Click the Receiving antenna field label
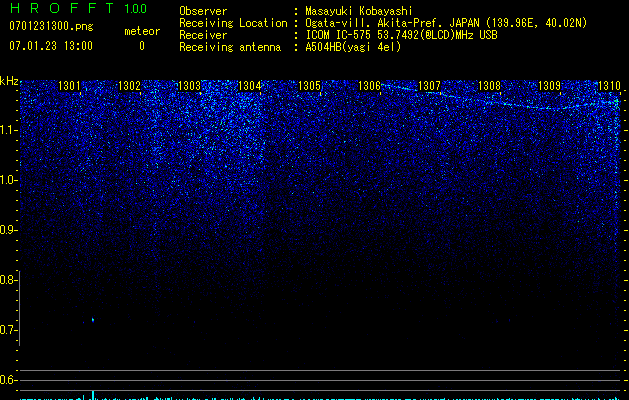 [230, 47]
